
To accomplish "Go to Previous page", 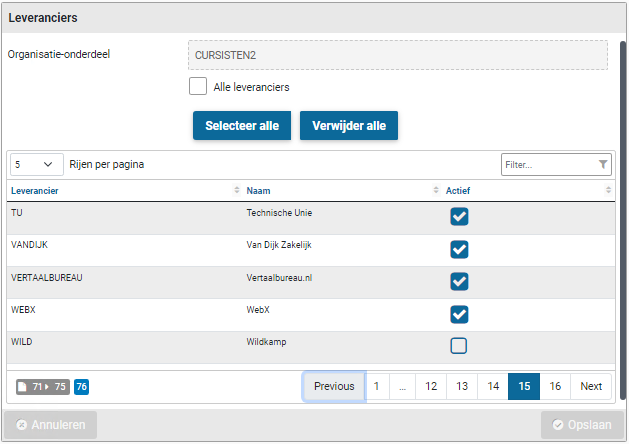I will [334, 386].
